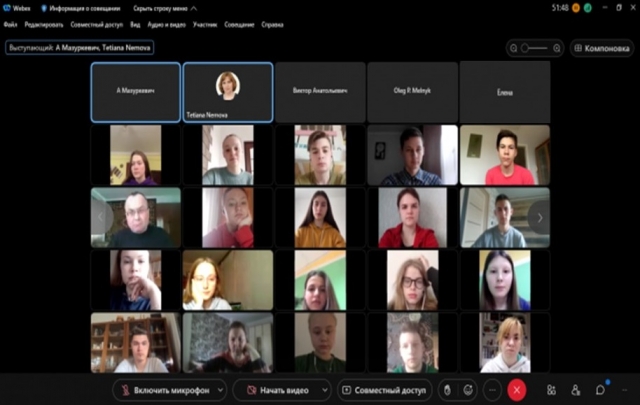640x405 pixels.
Task: Unmute with Включить микрофон button
Action: 165,390
